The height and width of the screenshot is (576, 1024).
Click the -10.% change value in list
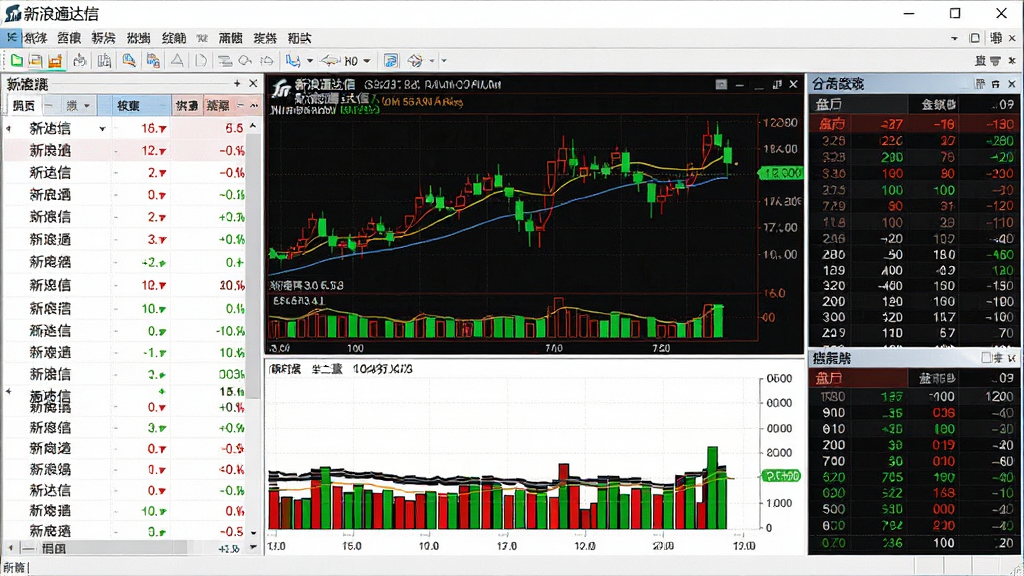pos(231,331)
